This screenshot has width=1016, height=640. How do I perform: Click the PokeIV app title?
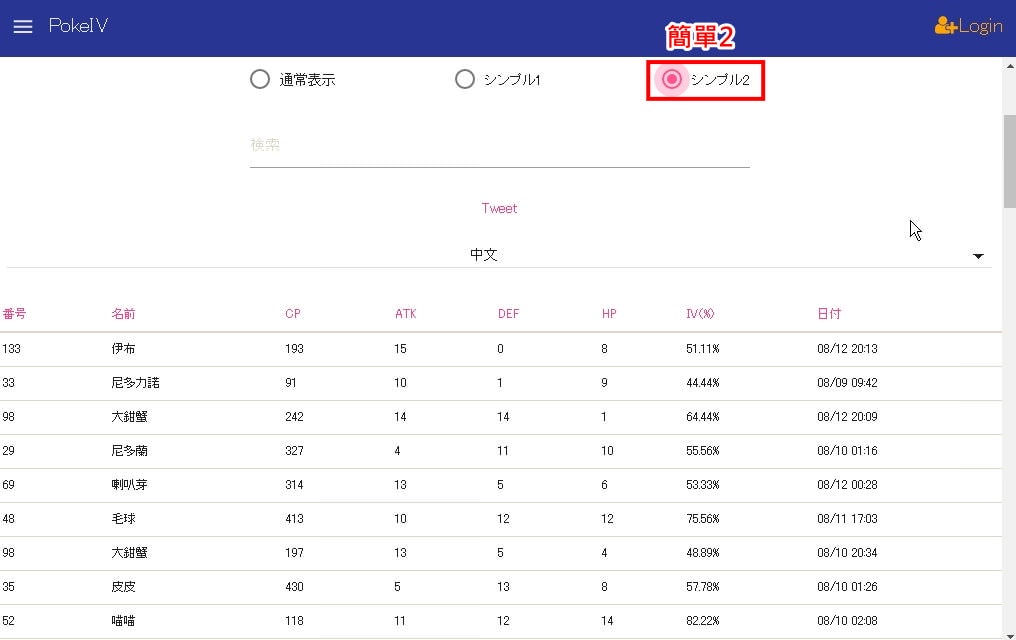(78, 26)
